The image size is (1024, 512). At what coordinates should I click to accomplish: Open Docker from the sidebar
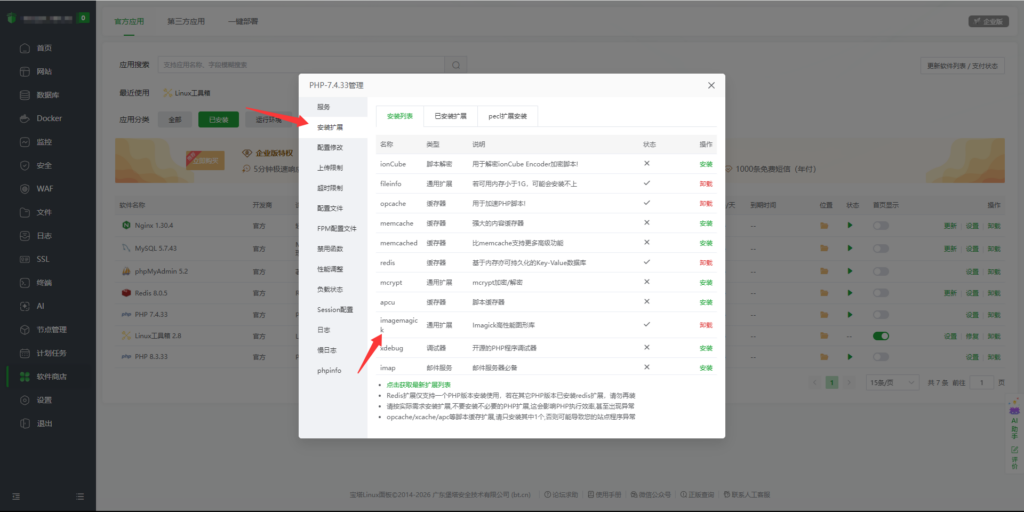click(x=49, y=118)
